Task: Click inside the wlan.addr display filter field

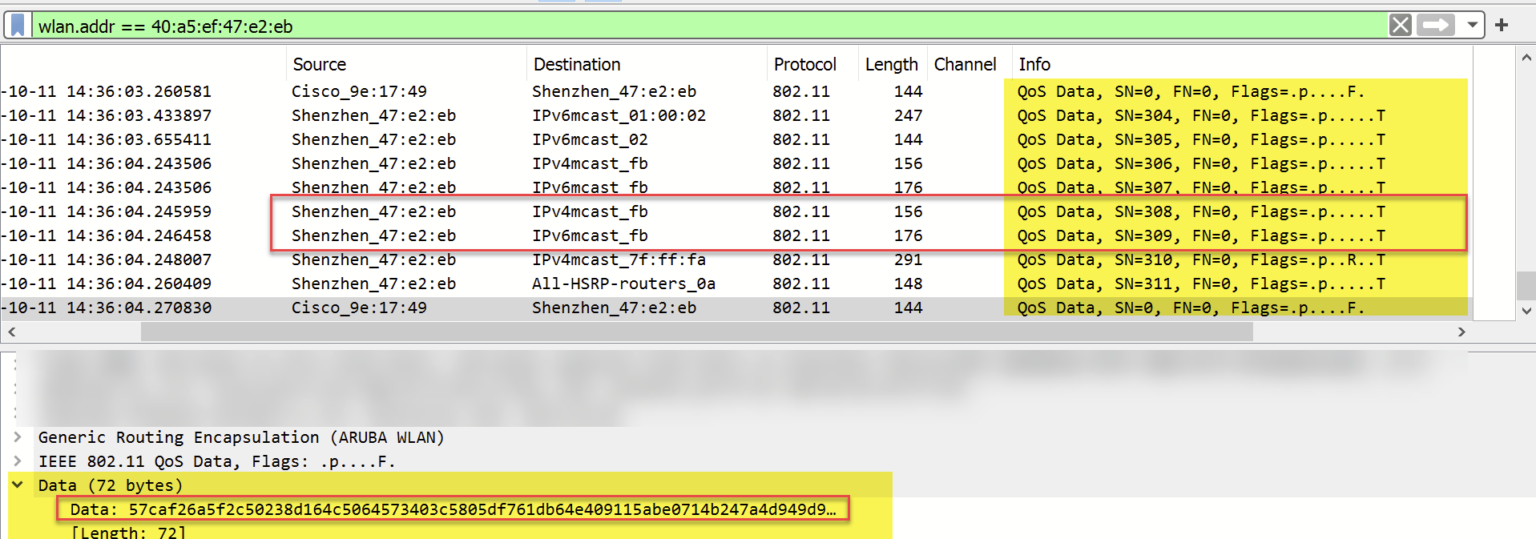Action: click(x=700, y=25)
